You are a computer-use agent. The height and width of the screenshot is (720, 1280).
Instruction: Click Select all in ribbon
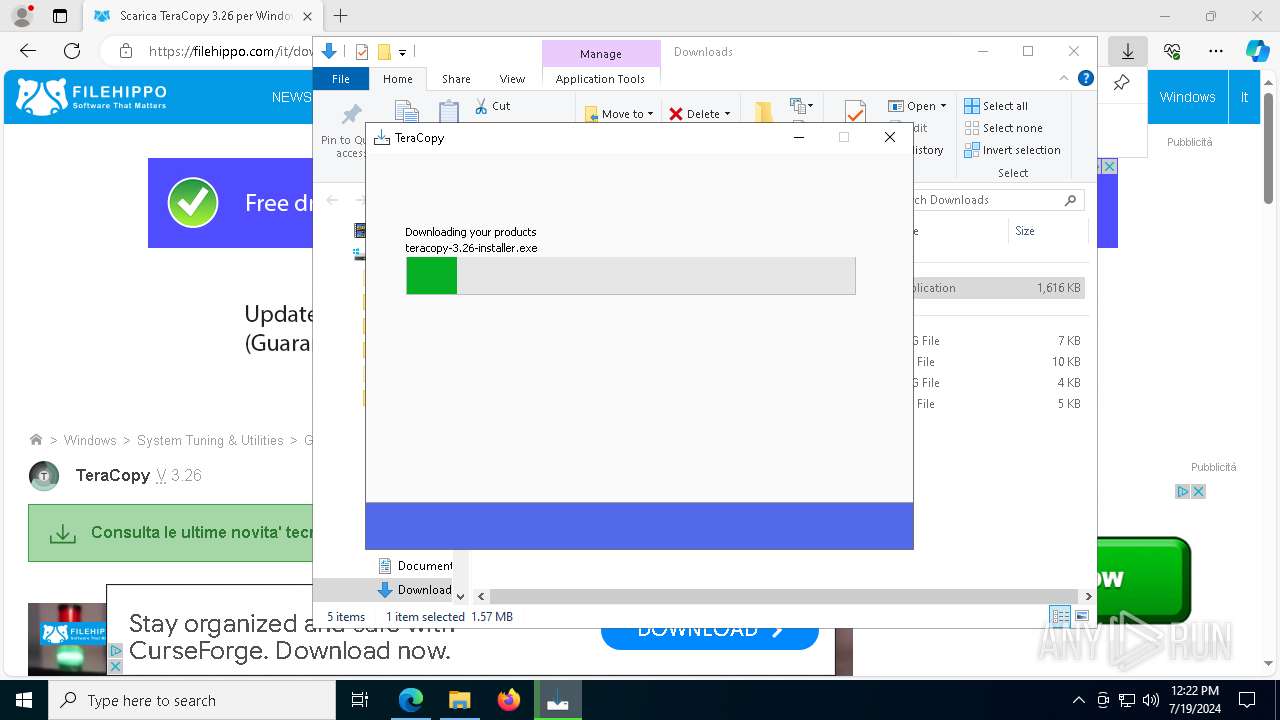pos(996,106)
